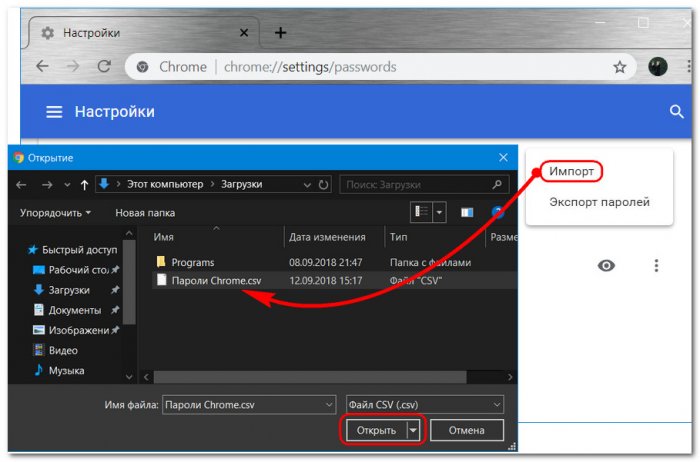Open the three-dot menu next to the password

click(656, 266)
